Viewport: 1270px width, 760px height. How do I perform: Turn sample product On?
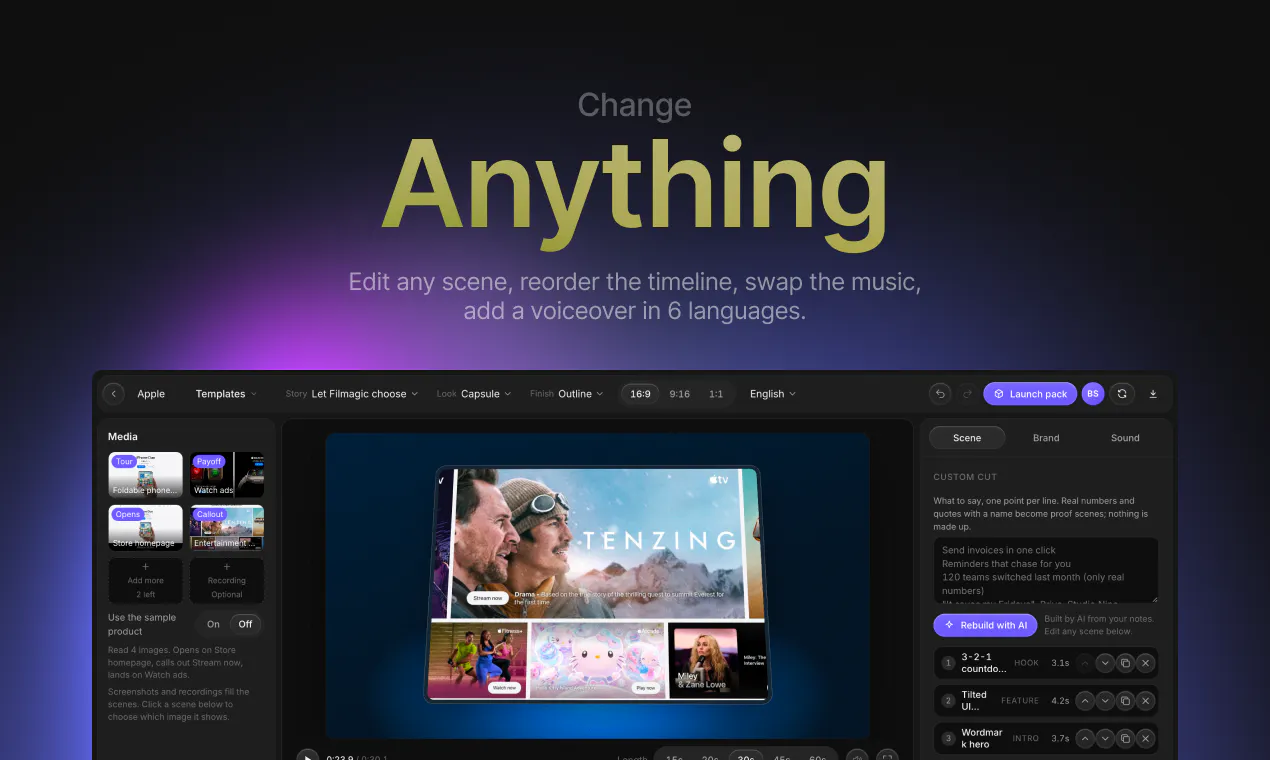point(213,624)
